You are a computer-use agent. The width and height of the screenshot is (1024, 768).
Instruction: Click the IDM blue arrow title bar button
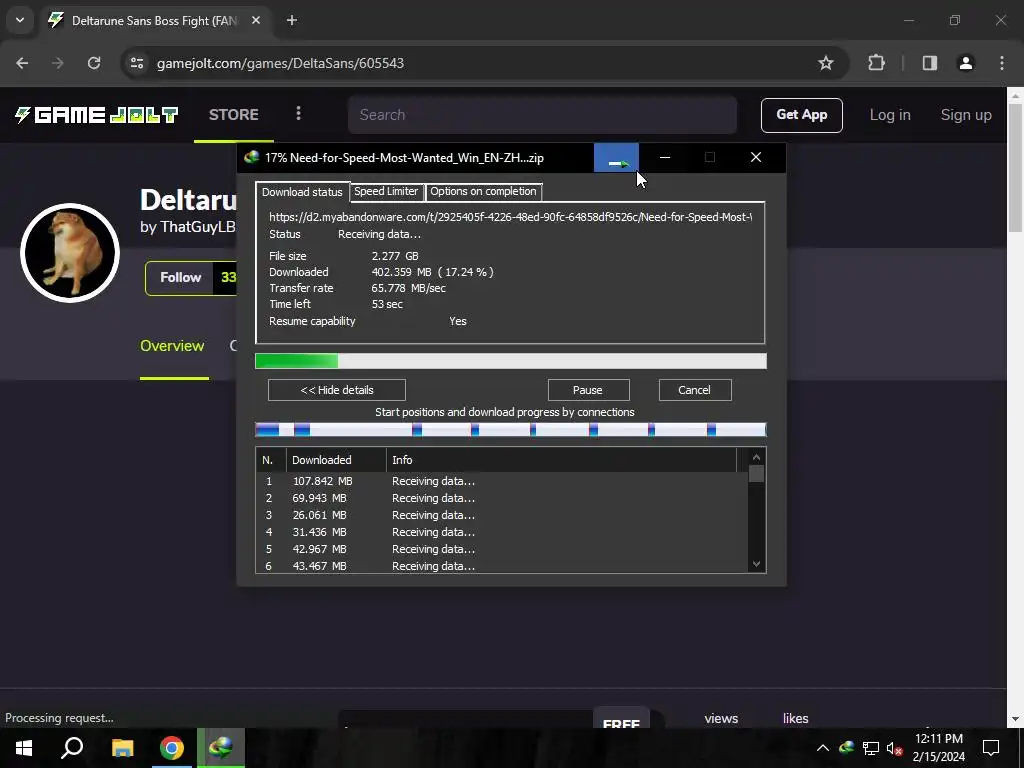point(616,157)
